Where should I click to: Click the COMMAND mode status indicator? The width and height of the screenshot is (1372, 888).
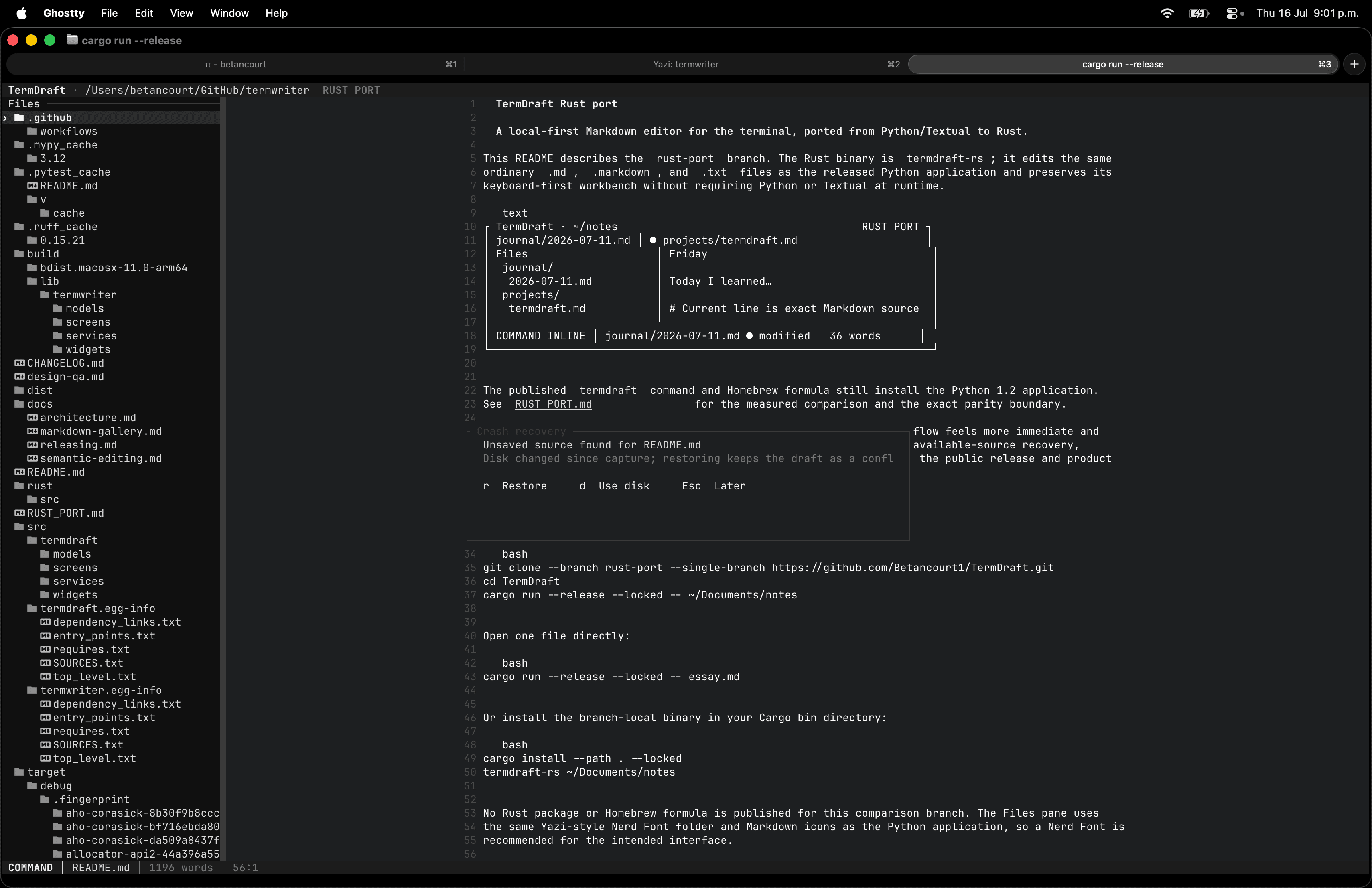click(30, 868)
